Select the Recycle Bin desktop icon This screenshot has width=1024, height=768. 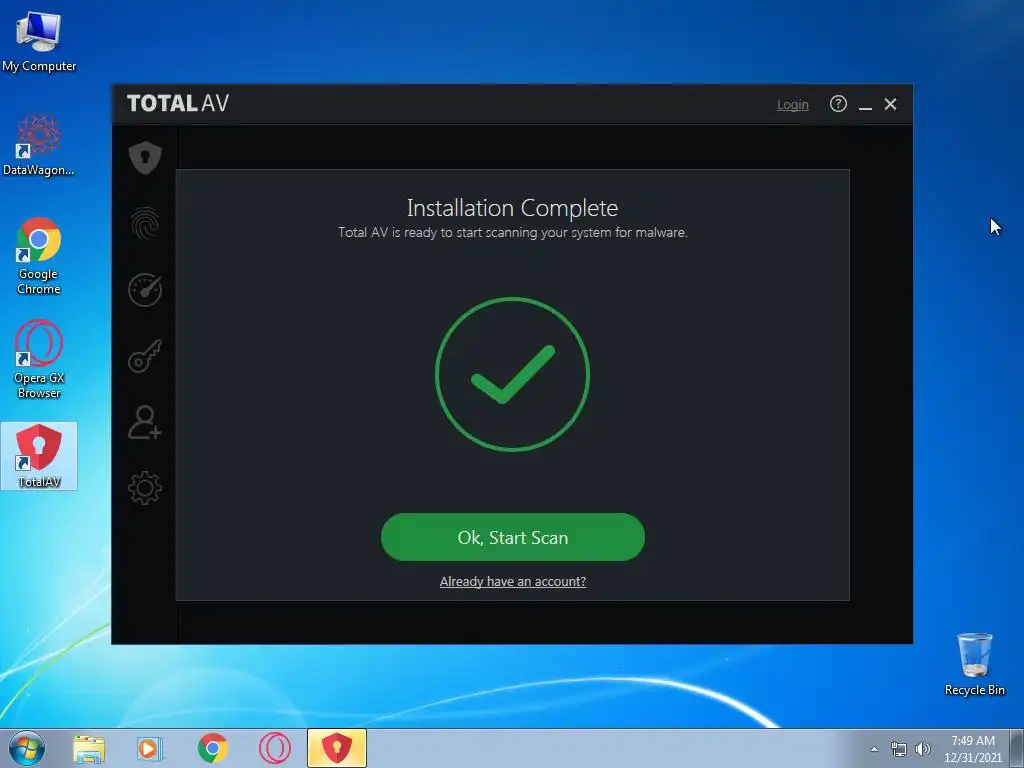point(974,664)
